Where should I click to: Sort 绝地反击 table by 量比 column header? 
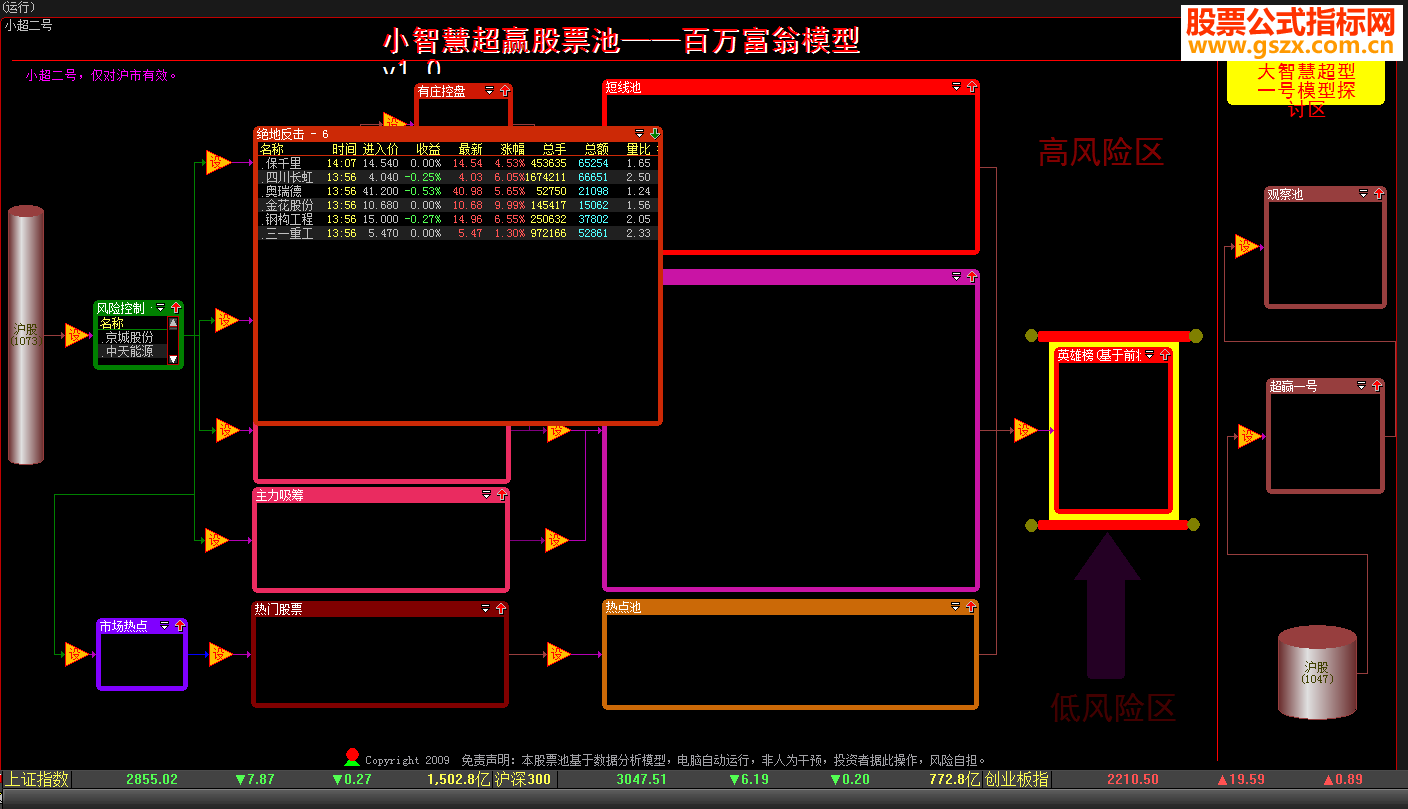[x=638, y=149]
